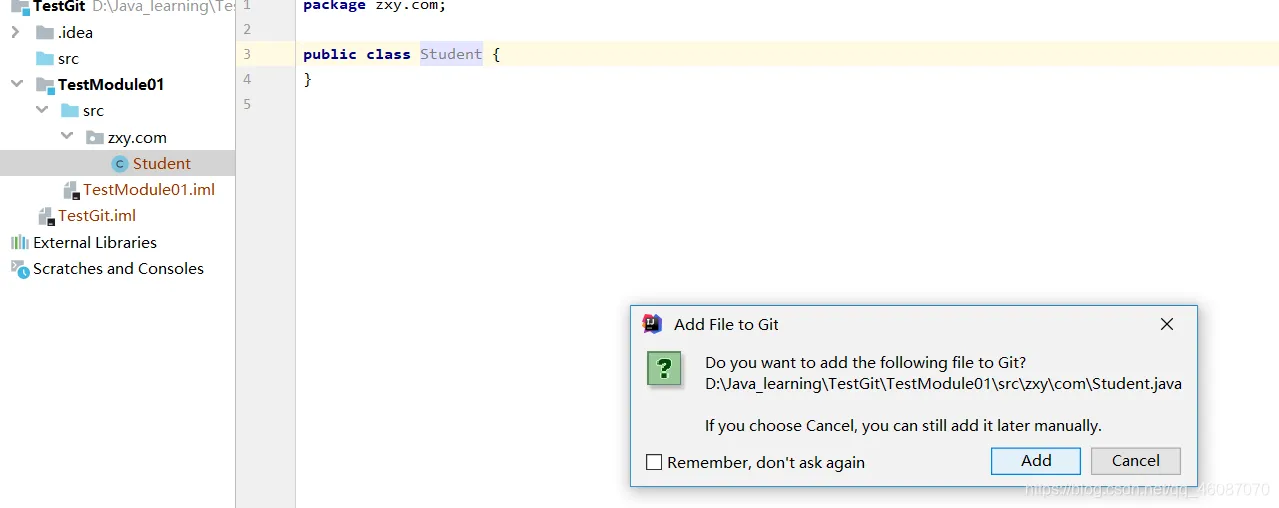This screenshot has height=508, width=1279.
Task: Click the TestModule01 module folder icon
Action: pos(45,85)
